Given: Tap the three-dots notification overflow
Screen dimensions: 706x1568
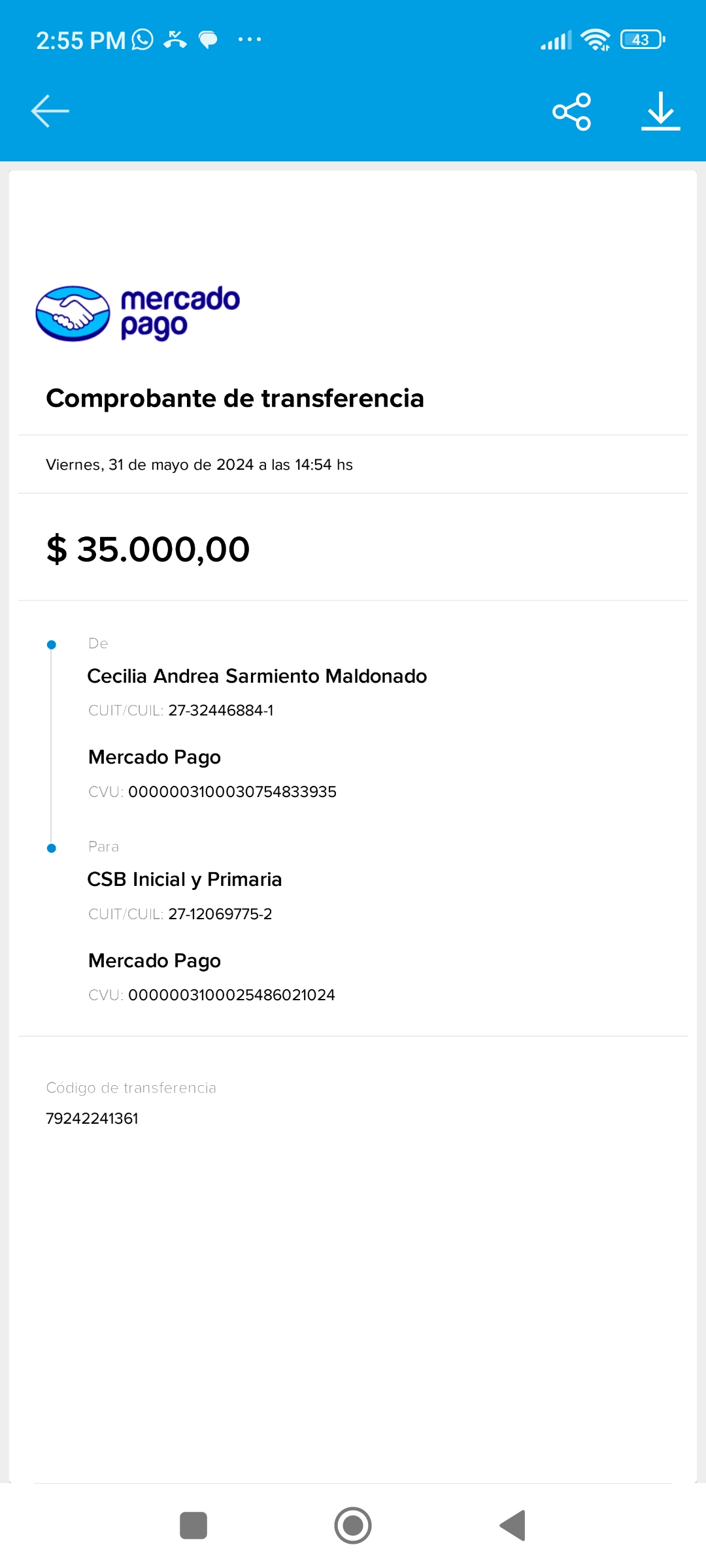Looking at the screenshot, I should pos(250,40).
